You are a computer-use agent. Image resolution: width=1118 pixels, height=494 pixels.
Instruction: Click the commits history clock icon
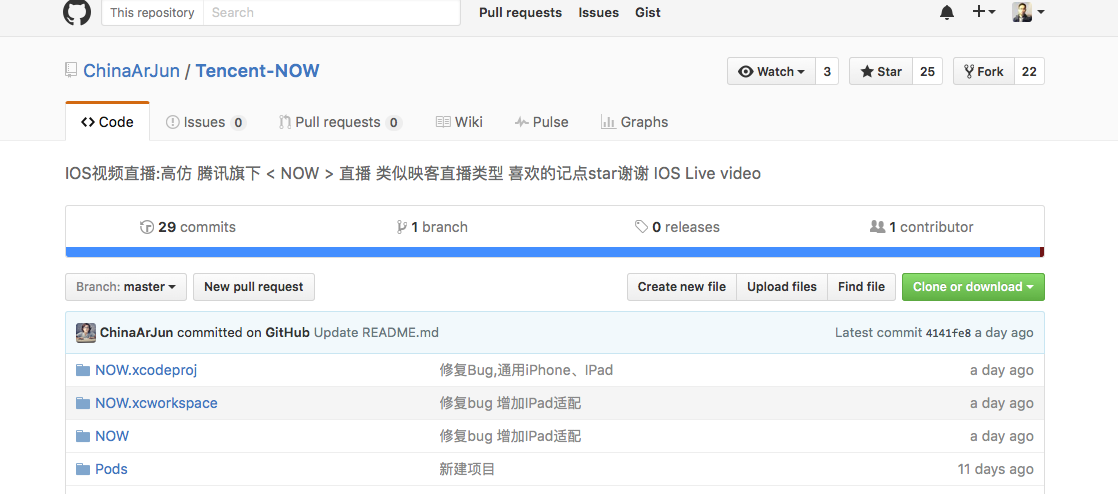tap(147, 227)
